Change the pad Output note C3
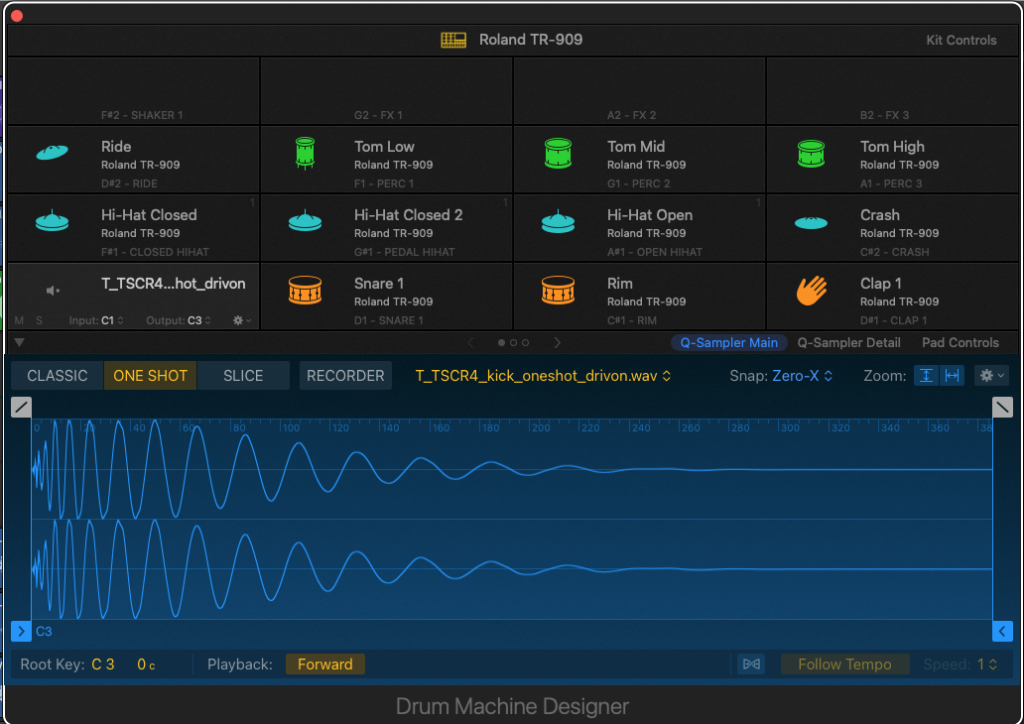 199,321
